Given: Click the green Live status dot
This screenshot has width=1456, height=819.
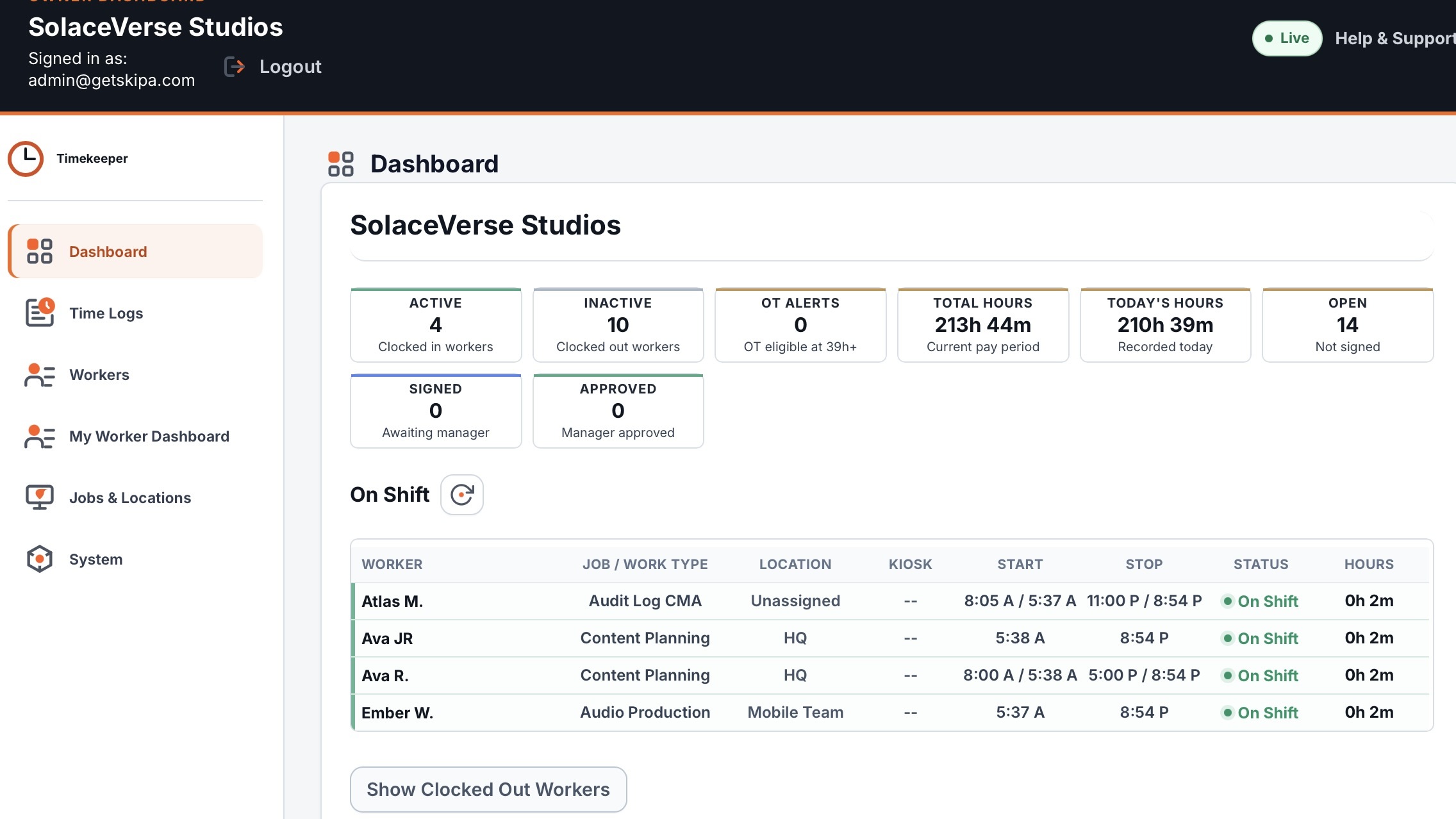Looking at the screenshot, I should pyautogui.click(x=1269, y=38).
